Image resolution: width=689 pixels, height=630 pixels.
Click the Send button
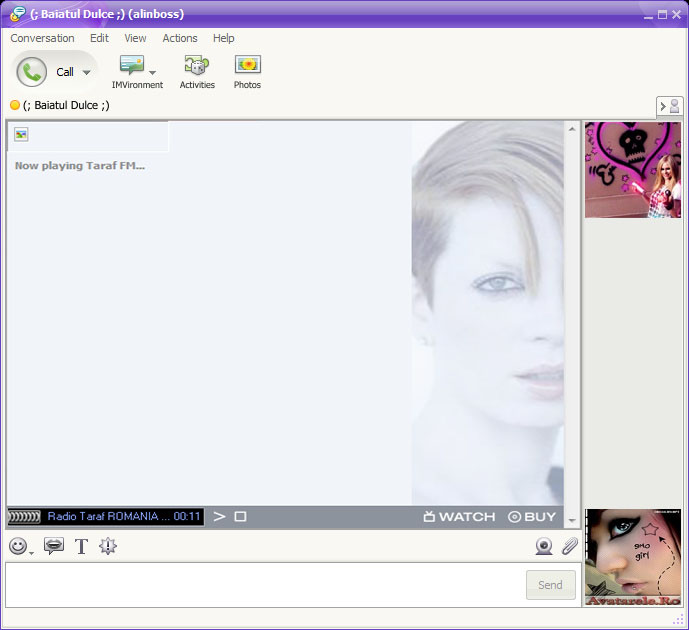coord(551,585)
